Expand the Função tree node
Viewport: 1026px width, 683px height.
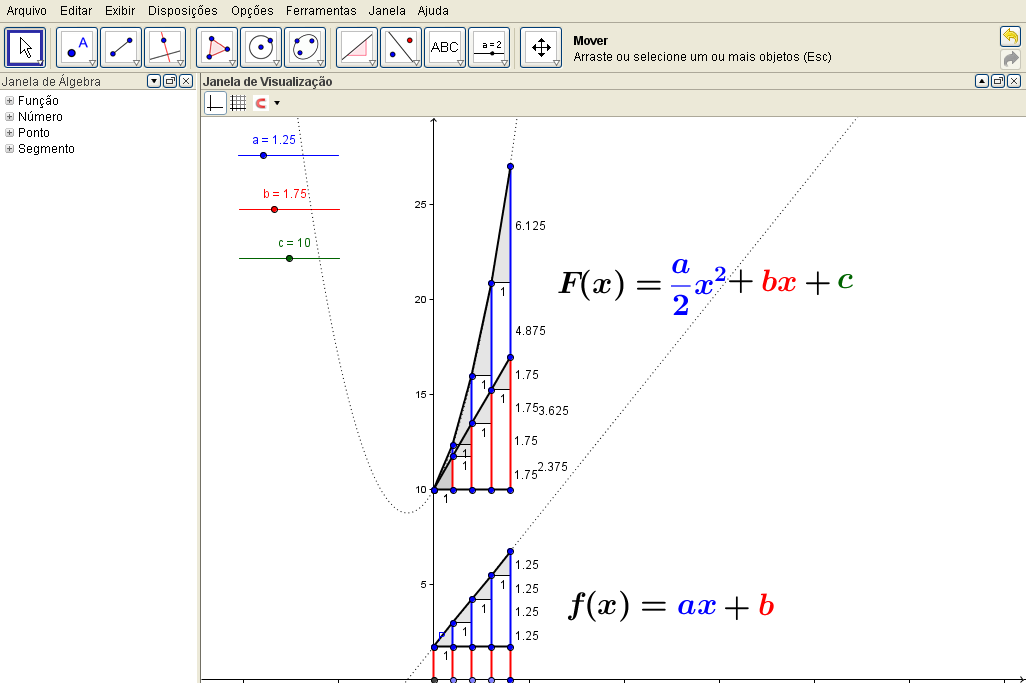[x=9, y=101]
